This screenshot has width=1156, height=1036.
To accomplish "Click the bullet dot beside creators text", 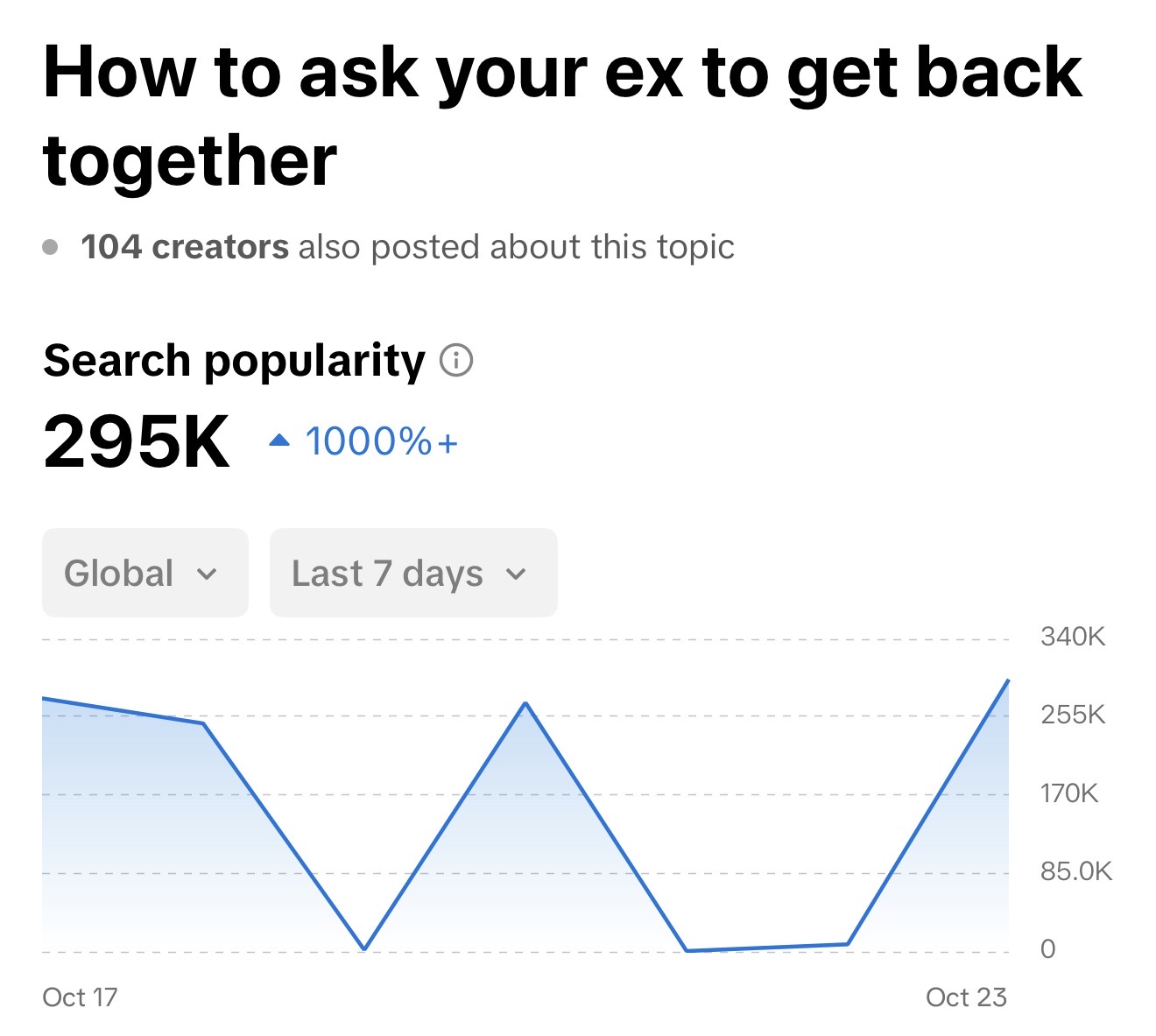I will (x=50, y=246).
